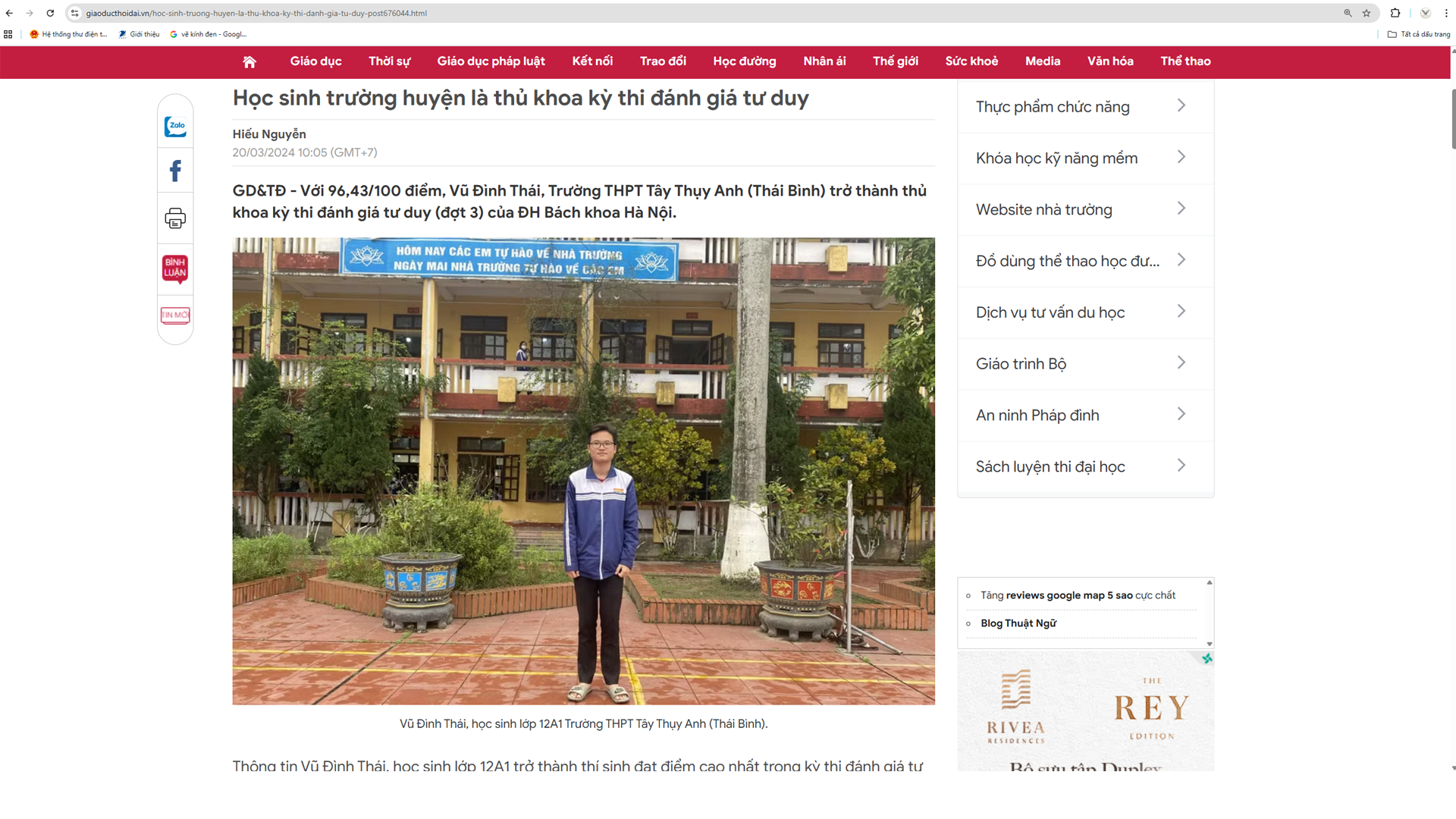Select the Thể thao menu item

click(x=1185, y=61)
